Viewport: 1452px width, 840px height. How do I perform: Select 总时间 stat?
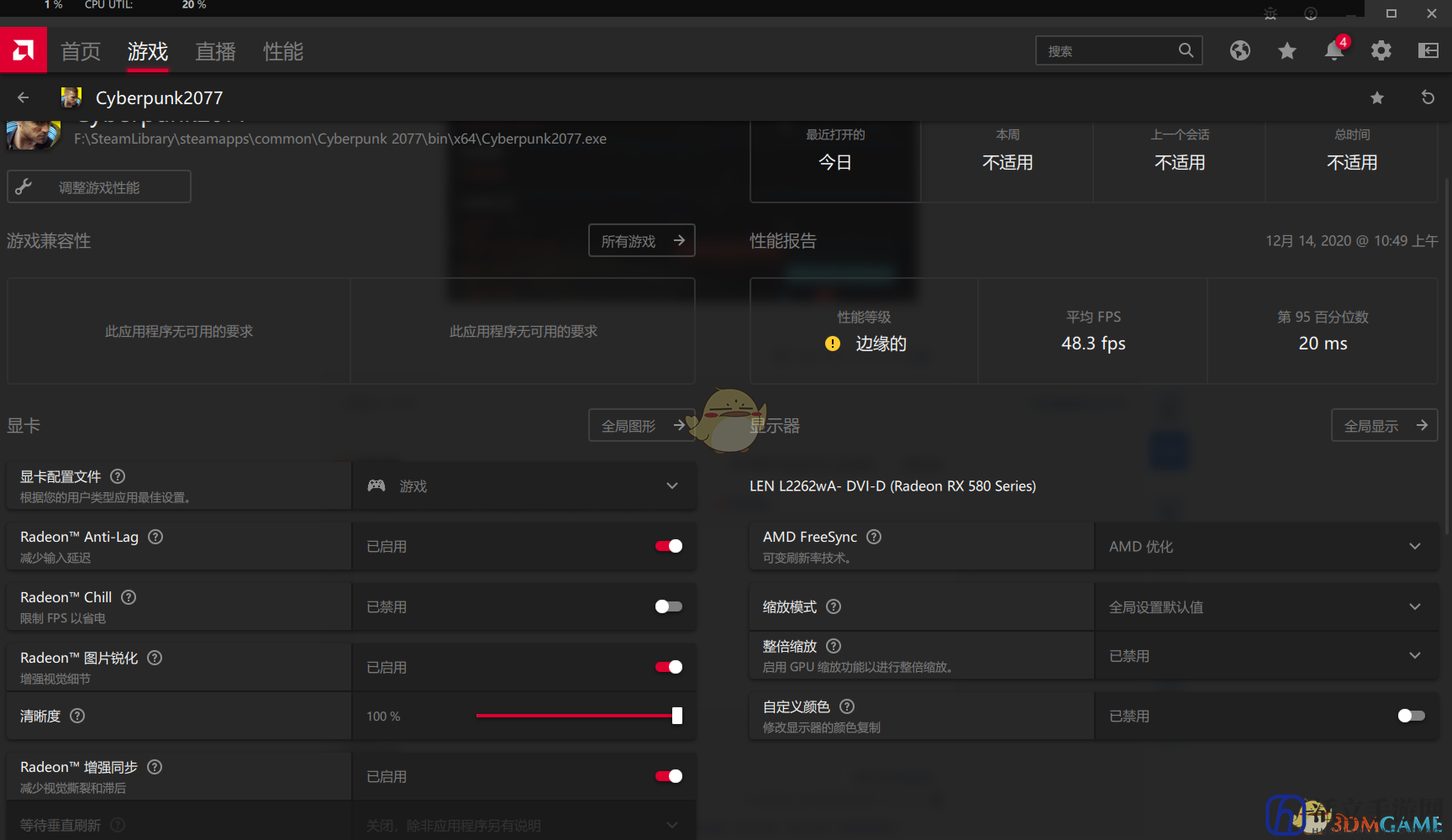(1352, 161)
